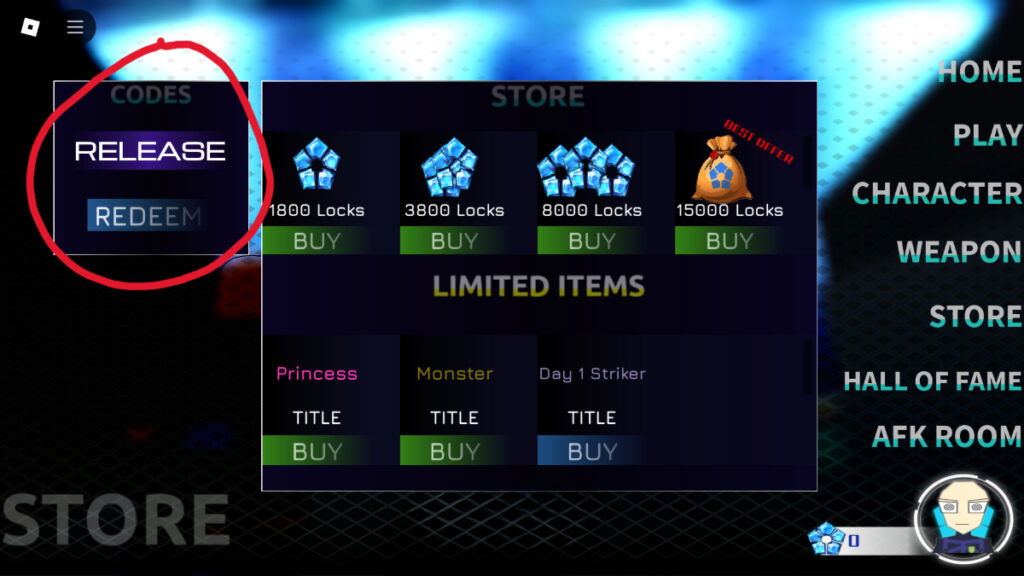The width and height of the screenshot is (1024, 576).
Task: Buy the 15000 Locks best offer
Action: point(729,240)
